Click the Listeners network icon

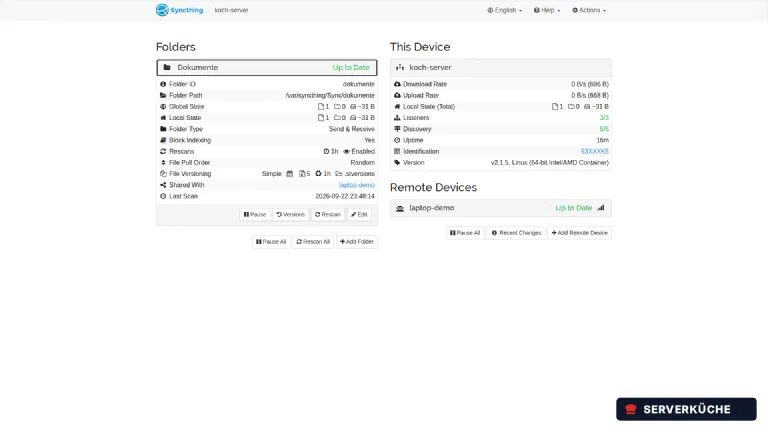click(x=397, y=118)
